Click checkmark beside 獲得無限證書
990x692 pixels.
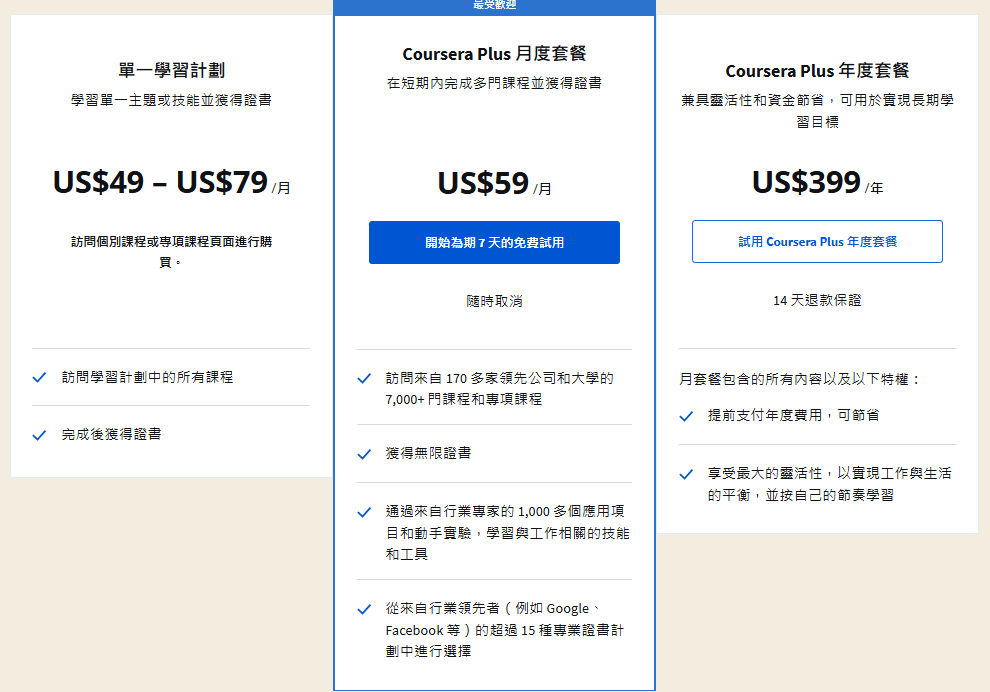coord(364,454)
